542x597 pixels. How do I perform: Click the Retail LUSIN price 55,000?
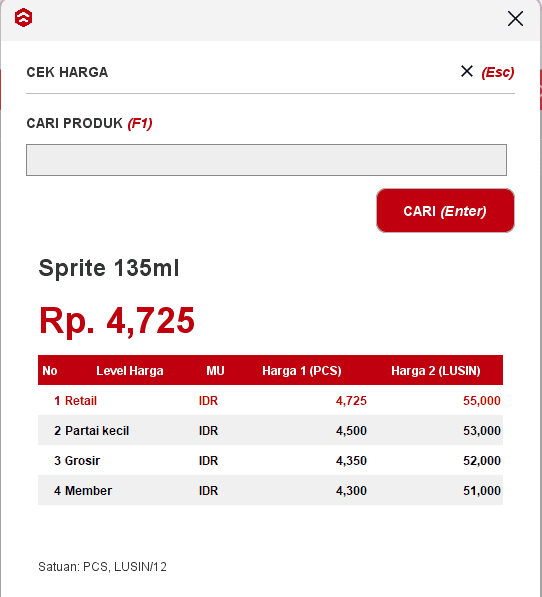point(481,401)
